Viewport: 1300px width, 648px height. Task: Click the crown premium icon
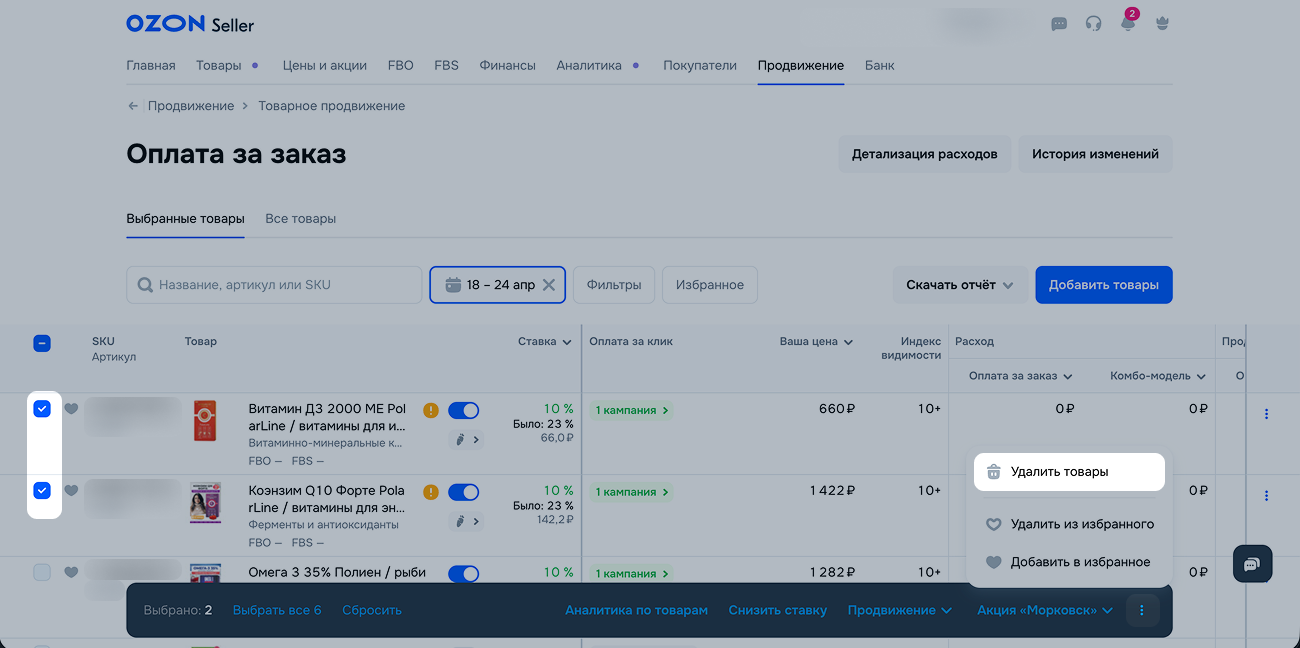tap(1161, 24)
